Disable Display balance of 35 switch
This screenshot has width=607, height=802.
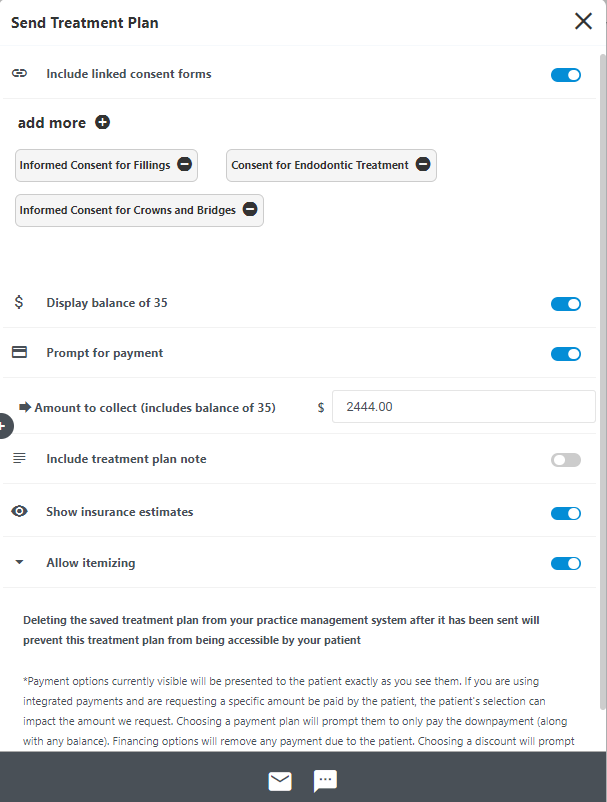tap(566, 304)
